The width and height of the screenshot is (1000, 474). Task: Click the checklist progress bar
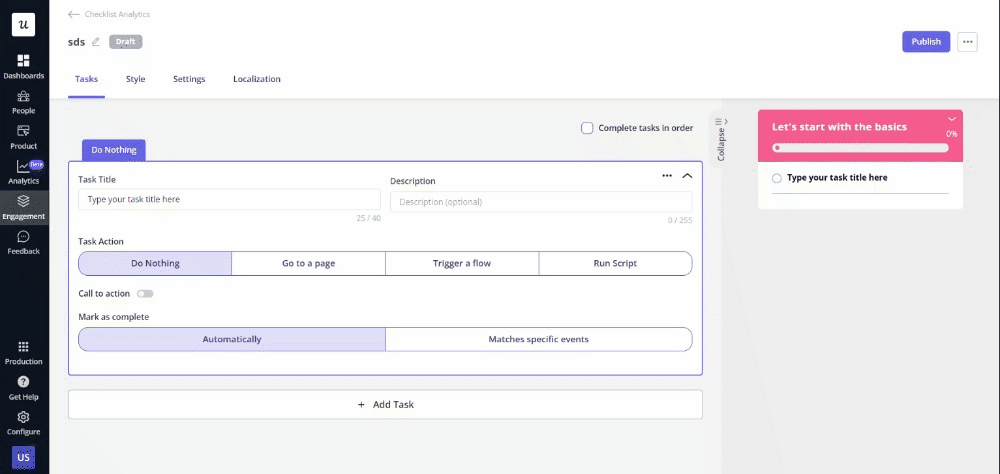coord(860,148)
